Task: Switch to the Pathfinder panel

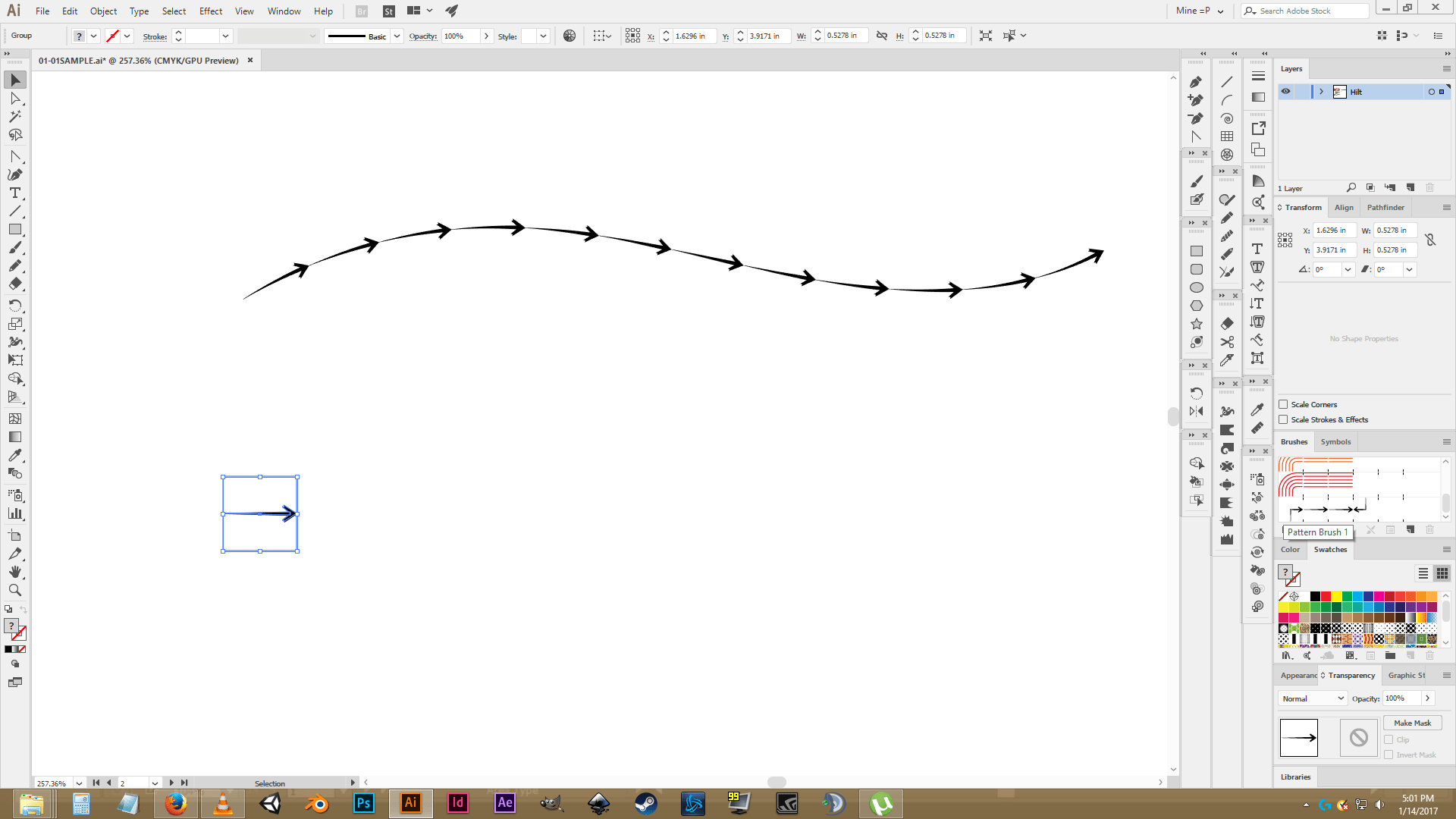Action: (x=1385, y=207)
